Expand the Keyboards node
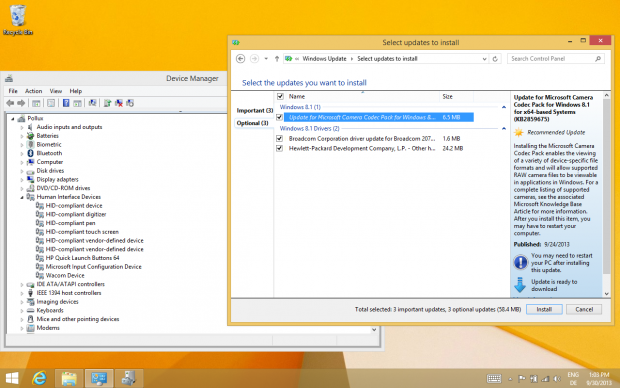620x388 pixels. click(x=22, y=310)
